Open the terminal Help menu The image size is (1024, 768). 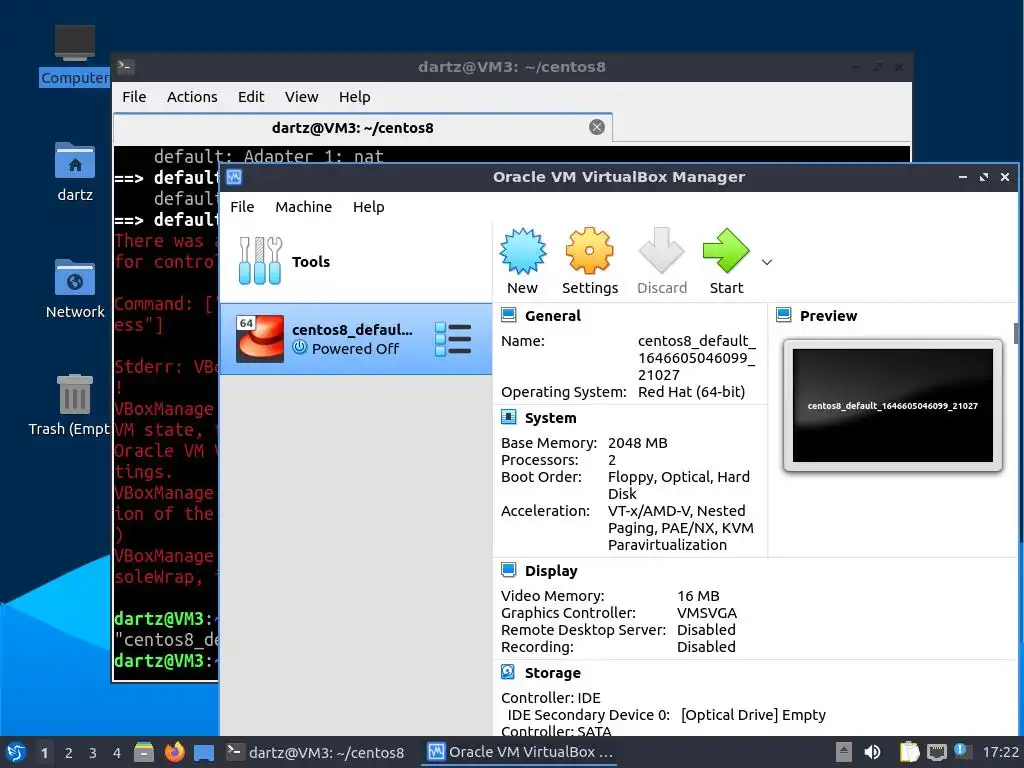point(355,97)
